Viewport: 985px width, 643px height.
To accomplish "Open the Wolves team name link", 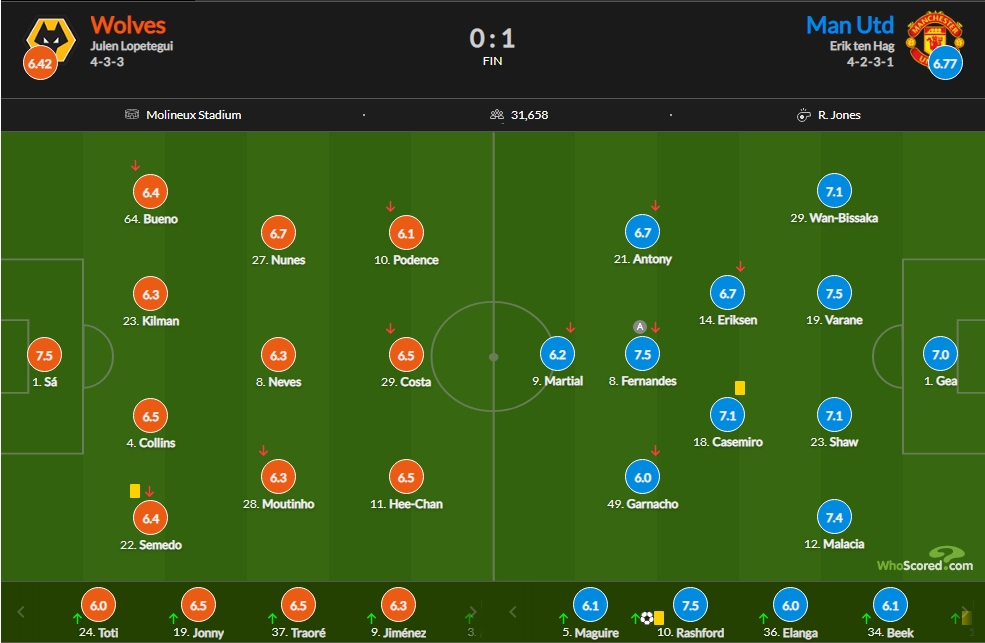I will [128, 25].
